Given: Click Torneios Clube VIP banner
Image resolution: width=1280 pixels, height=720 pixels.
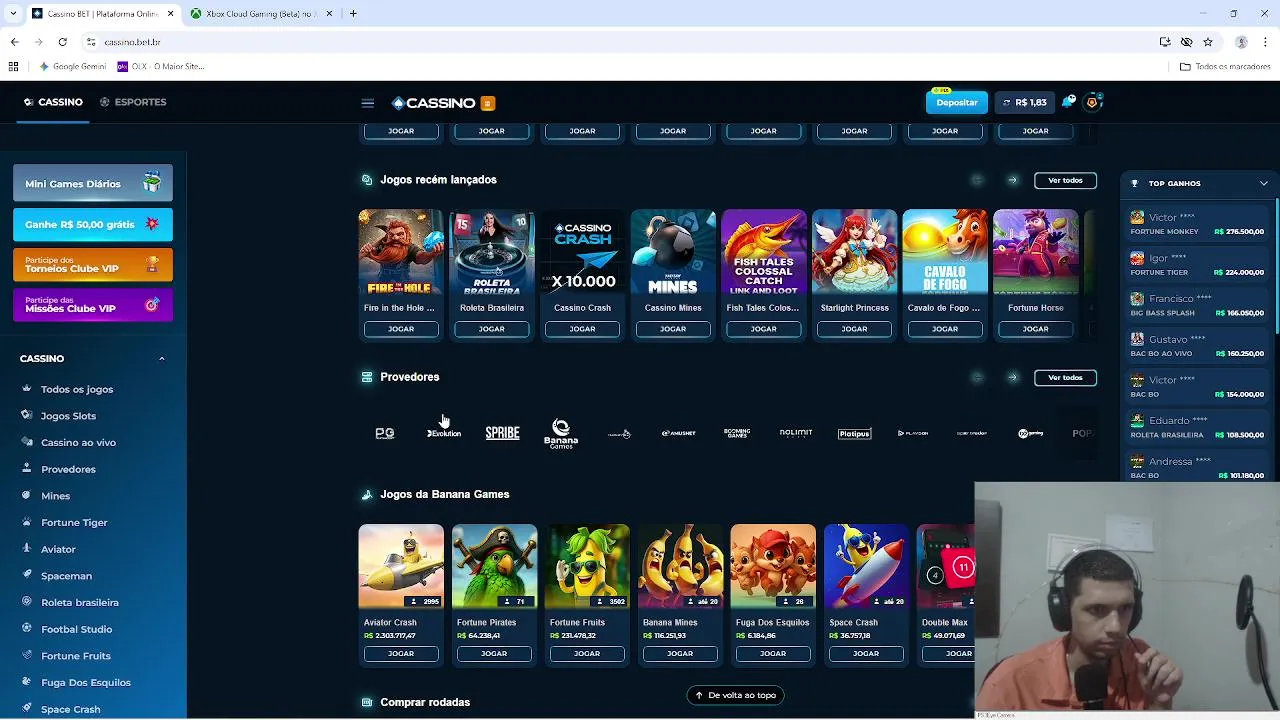Looking at the screenshot, I should coord(93,265).
